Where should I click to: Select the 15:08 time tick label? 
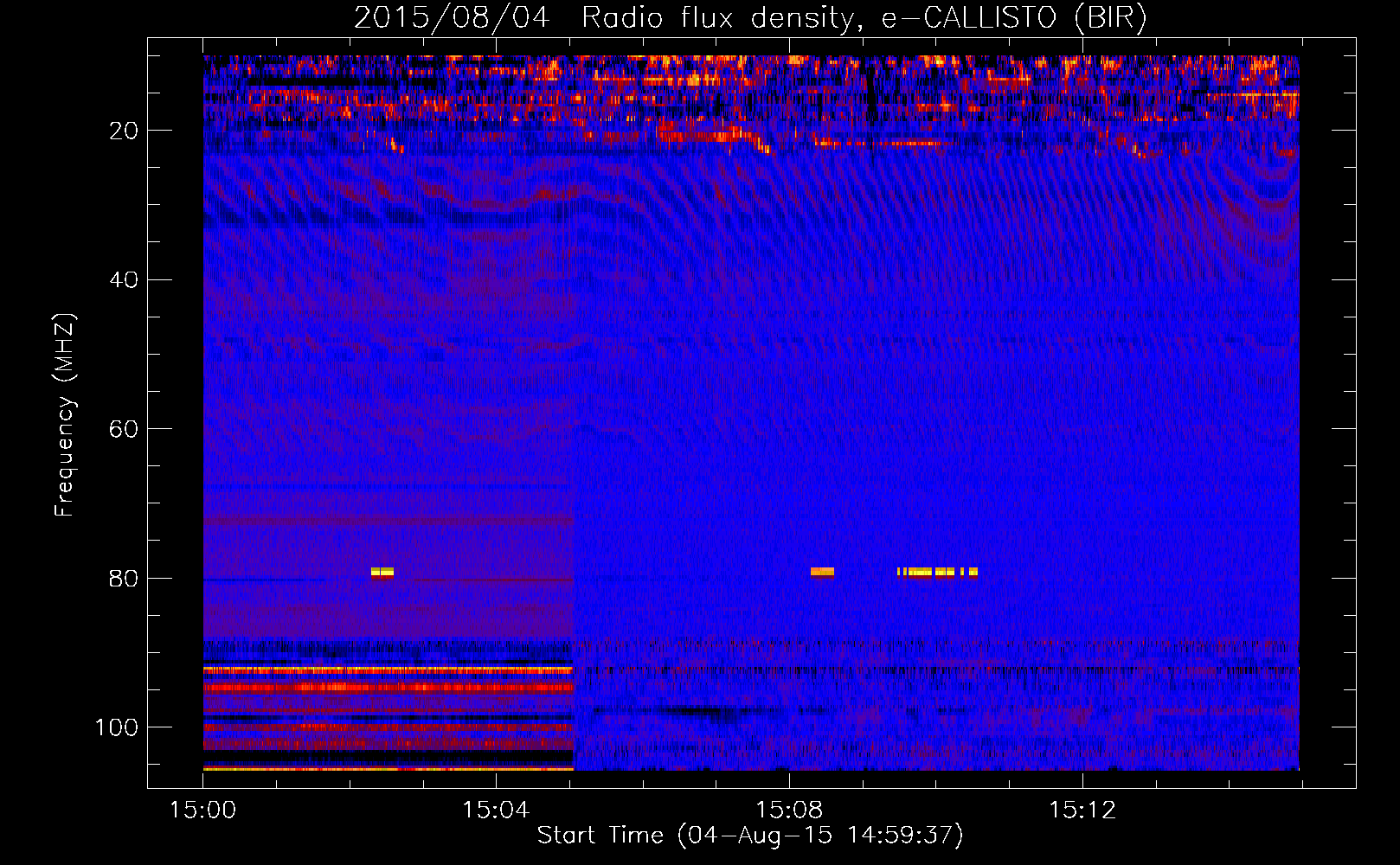pyautogui.click(x=789, y=811)
